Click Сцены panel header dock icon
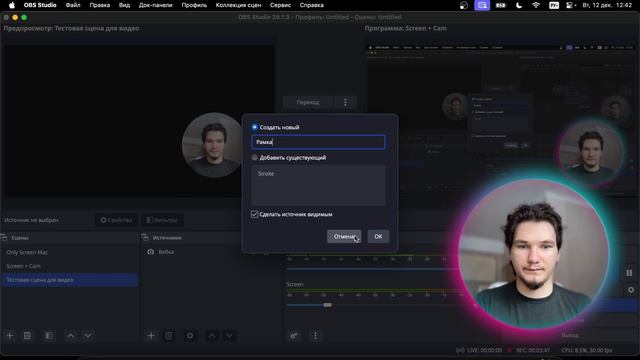 (4, 237)
